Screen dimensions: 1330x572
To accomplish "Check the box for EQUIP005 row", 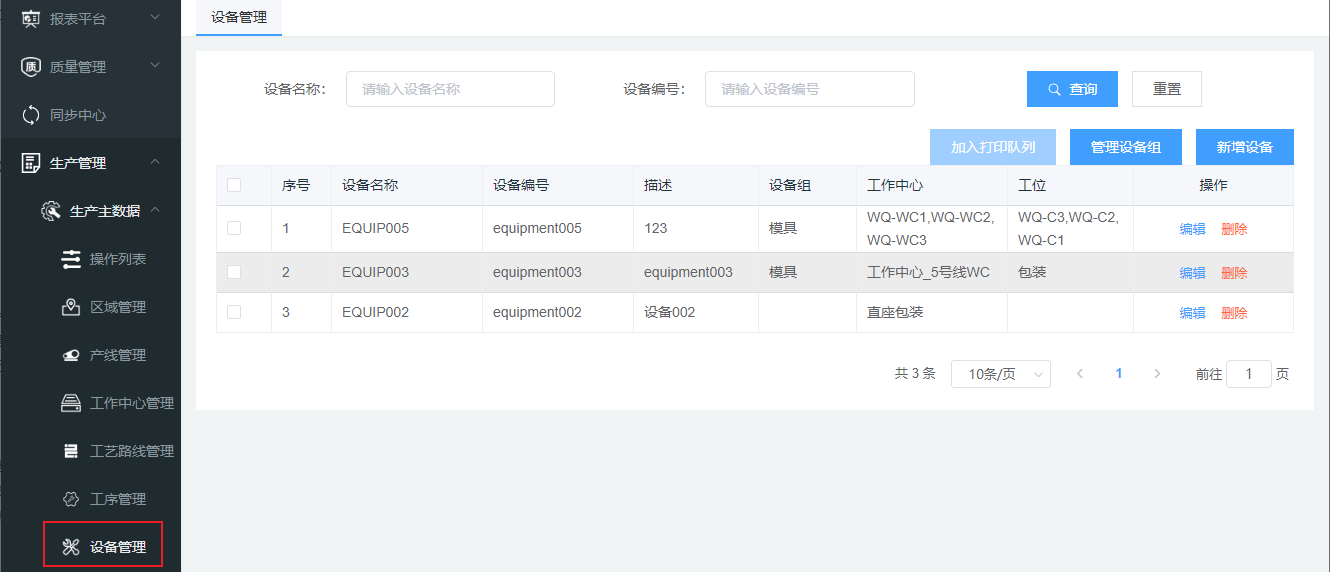I will [234, 228].
